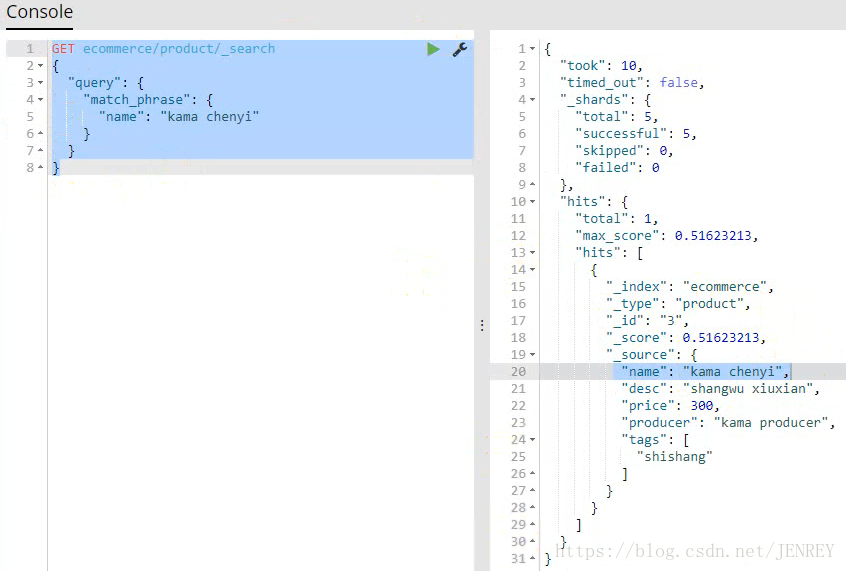The image size is (846, 571).
Task: Collapse "hits" array at output line 13
Action: [x=533, y=253]
